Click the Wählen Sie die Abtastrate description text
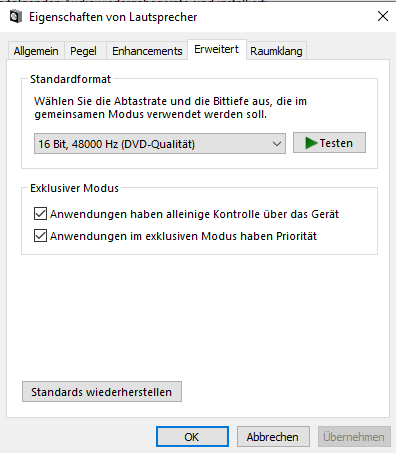This screenshot has width=396, height=453. pyautogui.click(x=170, y=108)
